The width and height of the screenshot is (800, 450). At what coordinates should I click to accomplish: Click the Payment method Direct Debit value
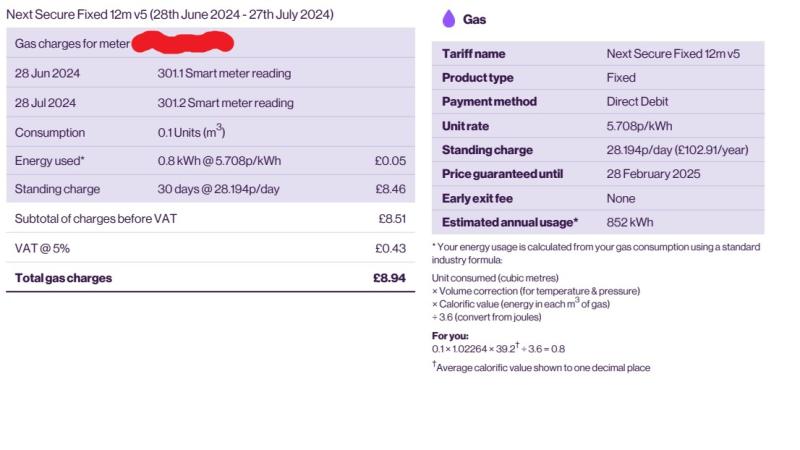click(637, 102)
